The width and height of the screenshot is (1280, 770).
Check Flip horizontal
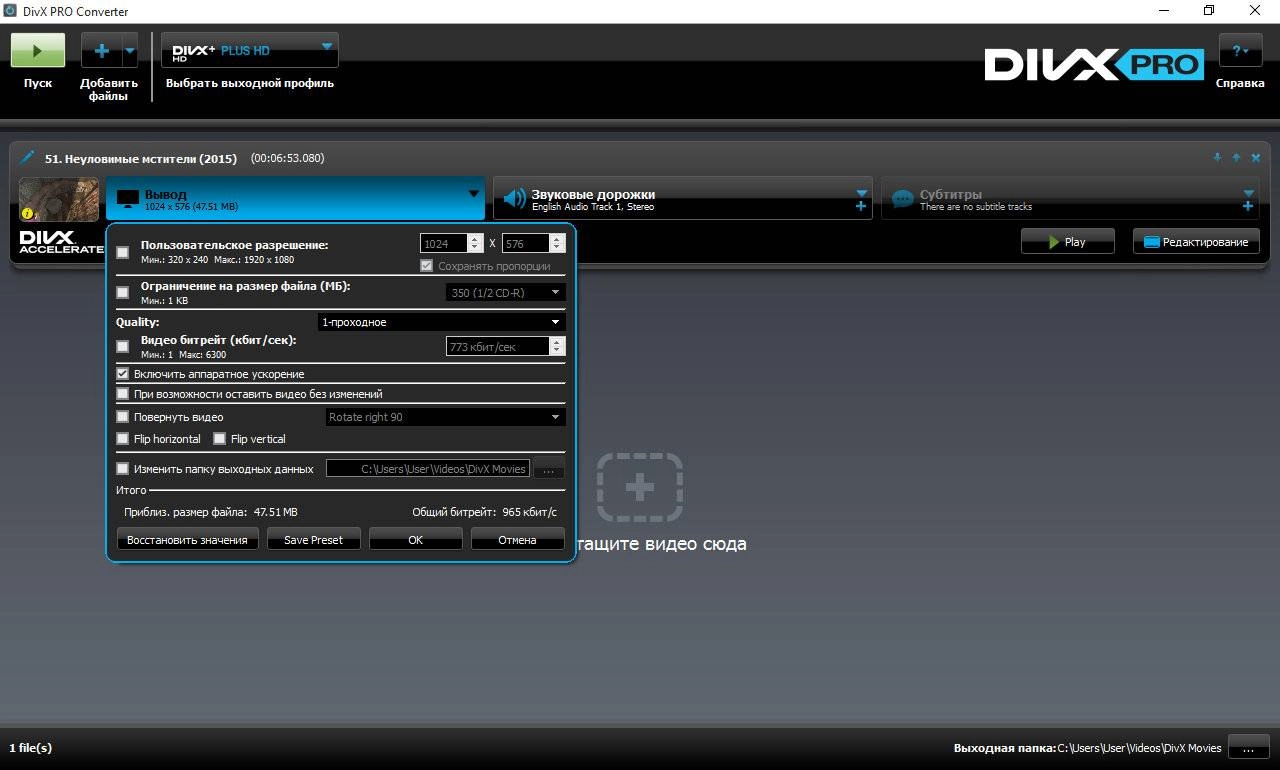click(123, 439)
